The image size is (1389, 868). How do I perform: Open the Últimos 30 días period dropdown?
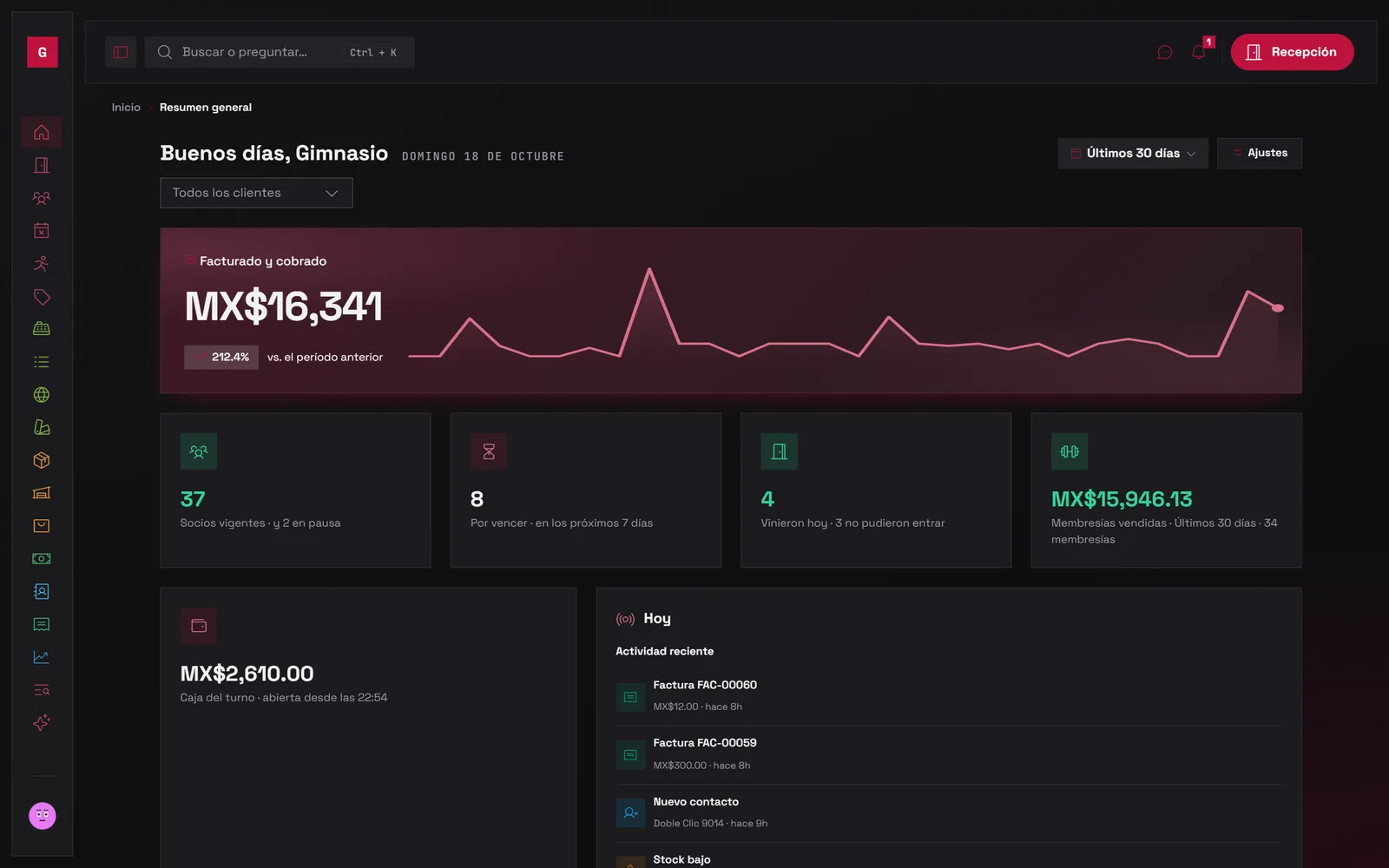(1133, 154)
